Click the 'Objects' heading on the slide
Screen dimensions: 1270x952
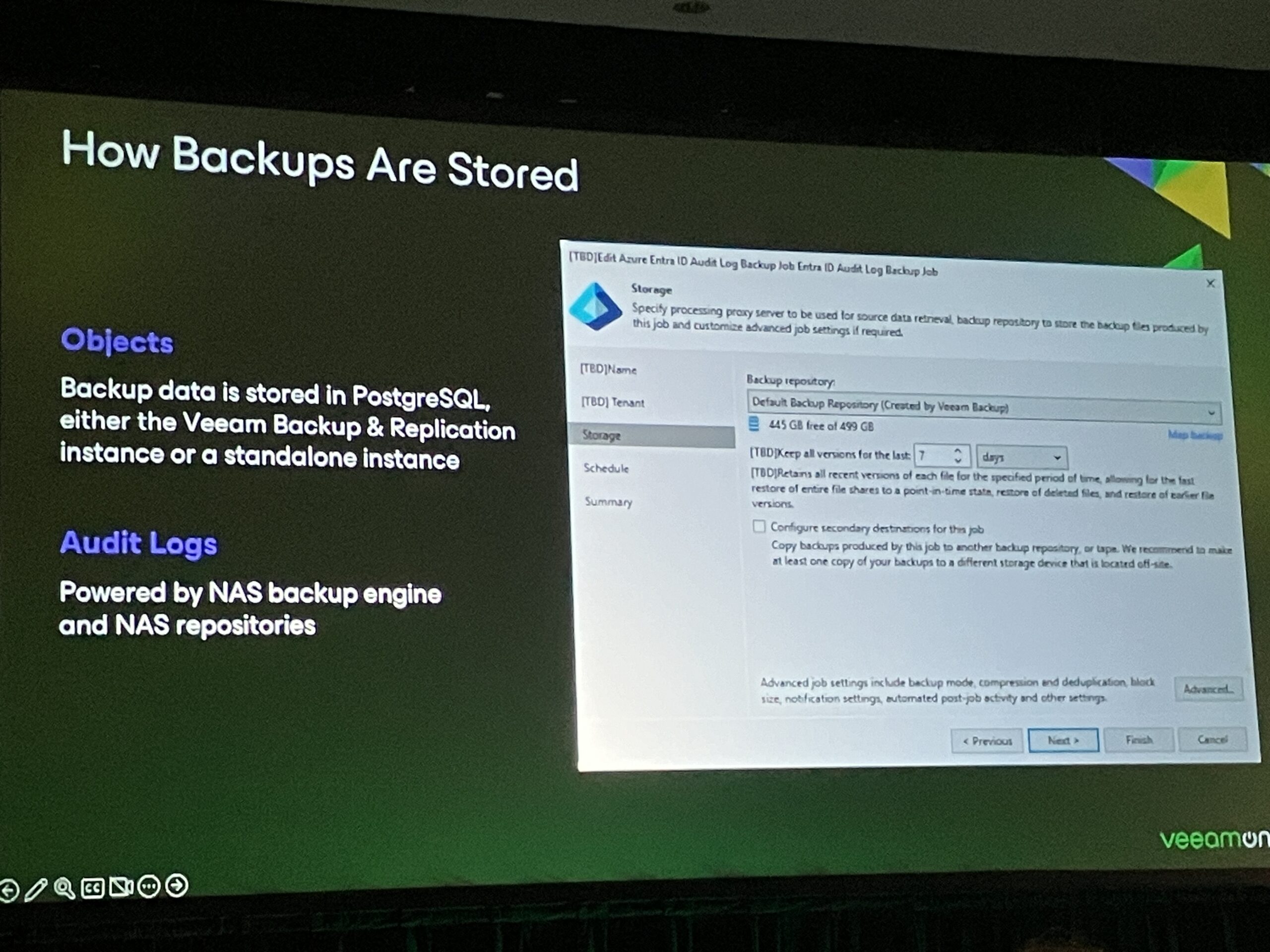(x=117, y=342)
